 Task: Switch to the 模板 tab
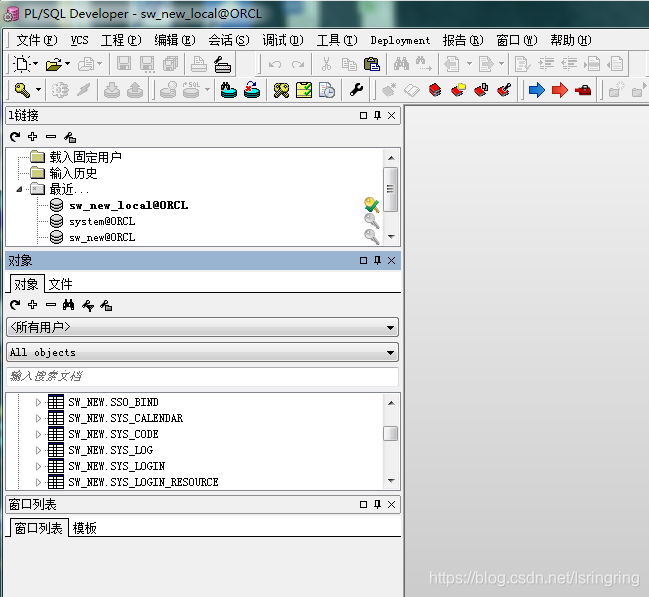point(84,528)
